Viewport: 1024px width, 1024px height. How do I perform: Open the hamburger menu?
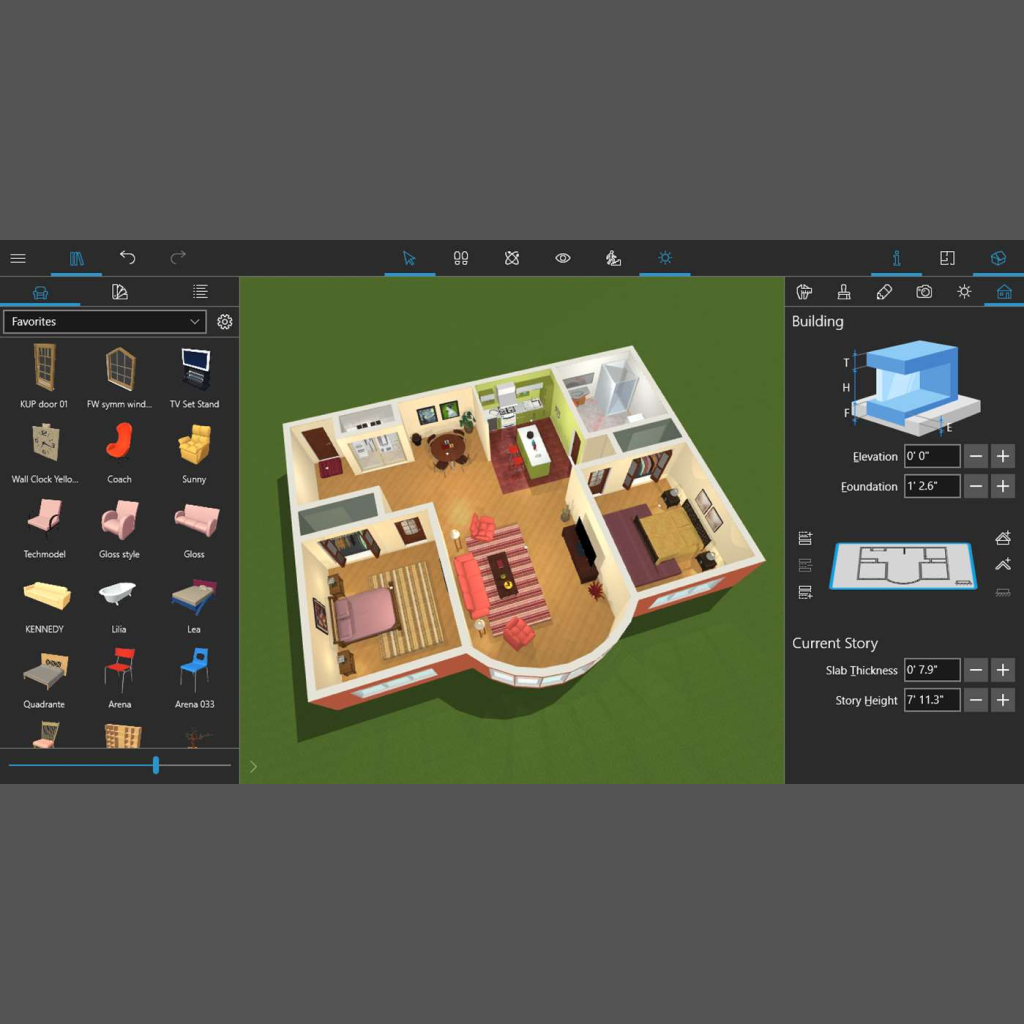[18, 258]
